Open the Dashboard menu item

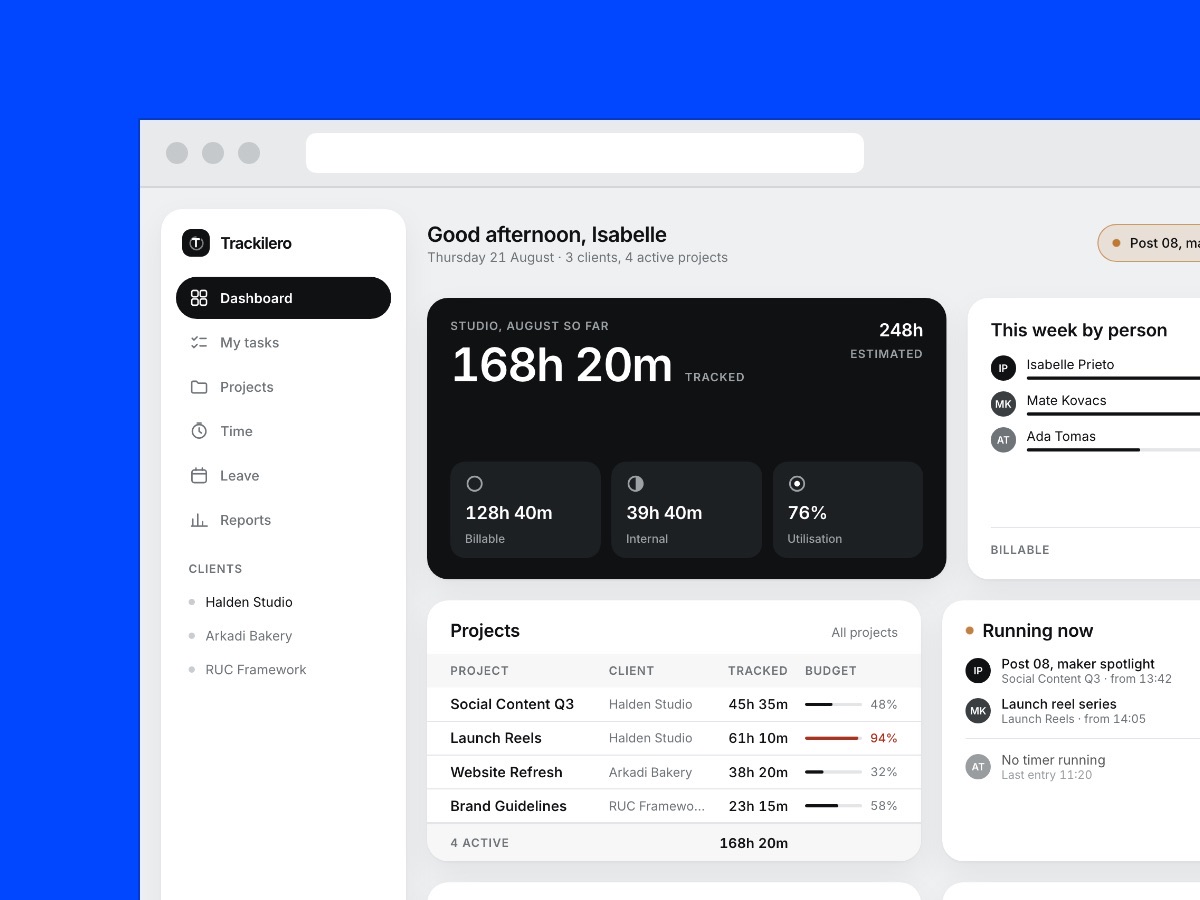[x=283, y=298]
